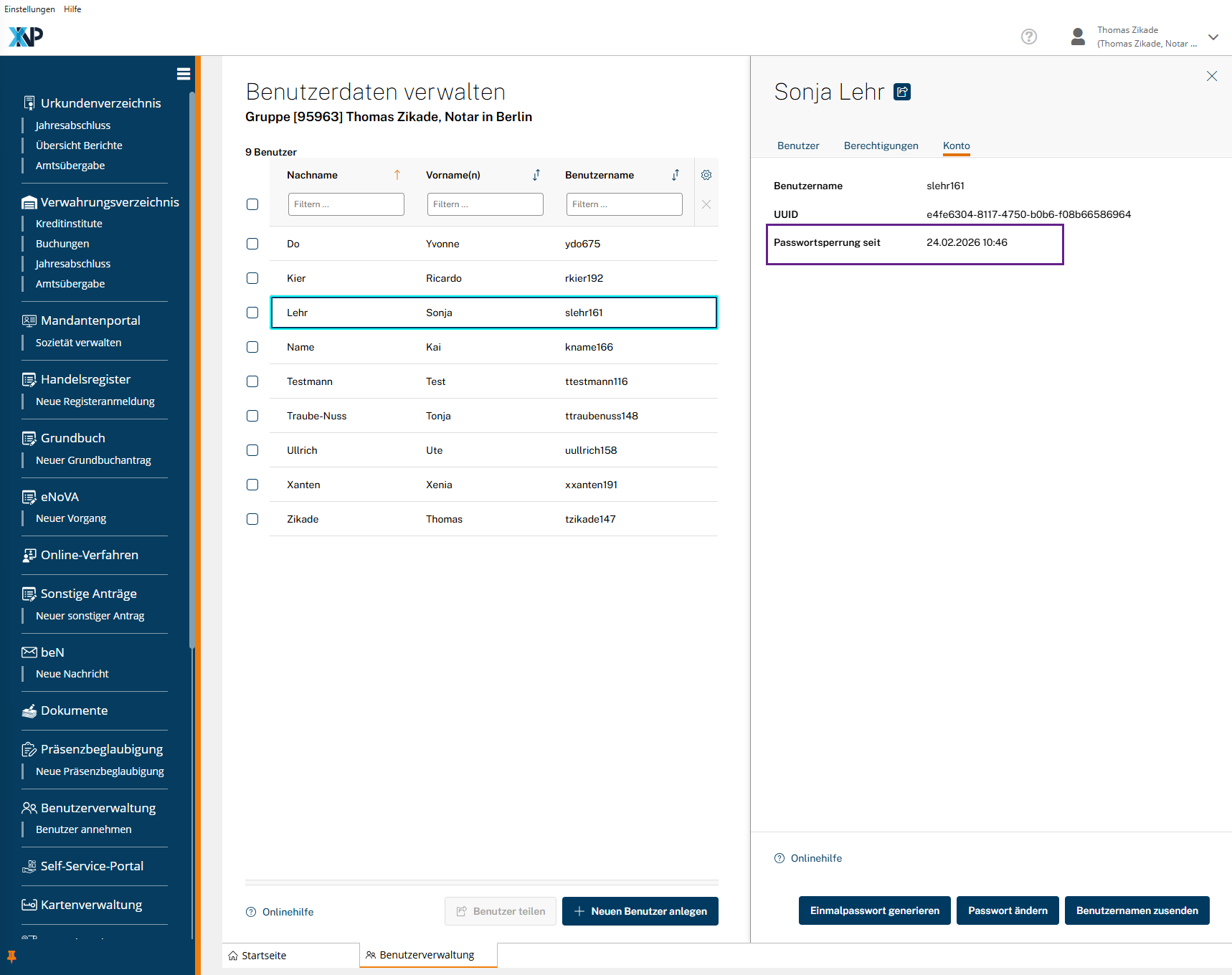Clear filters with the X icon
Viewport: 1232px width, 975px height.
(x=706, y=204)
